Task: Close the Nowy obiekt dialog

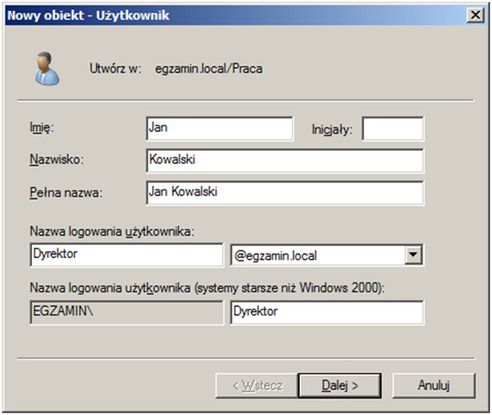Action: 475,15
